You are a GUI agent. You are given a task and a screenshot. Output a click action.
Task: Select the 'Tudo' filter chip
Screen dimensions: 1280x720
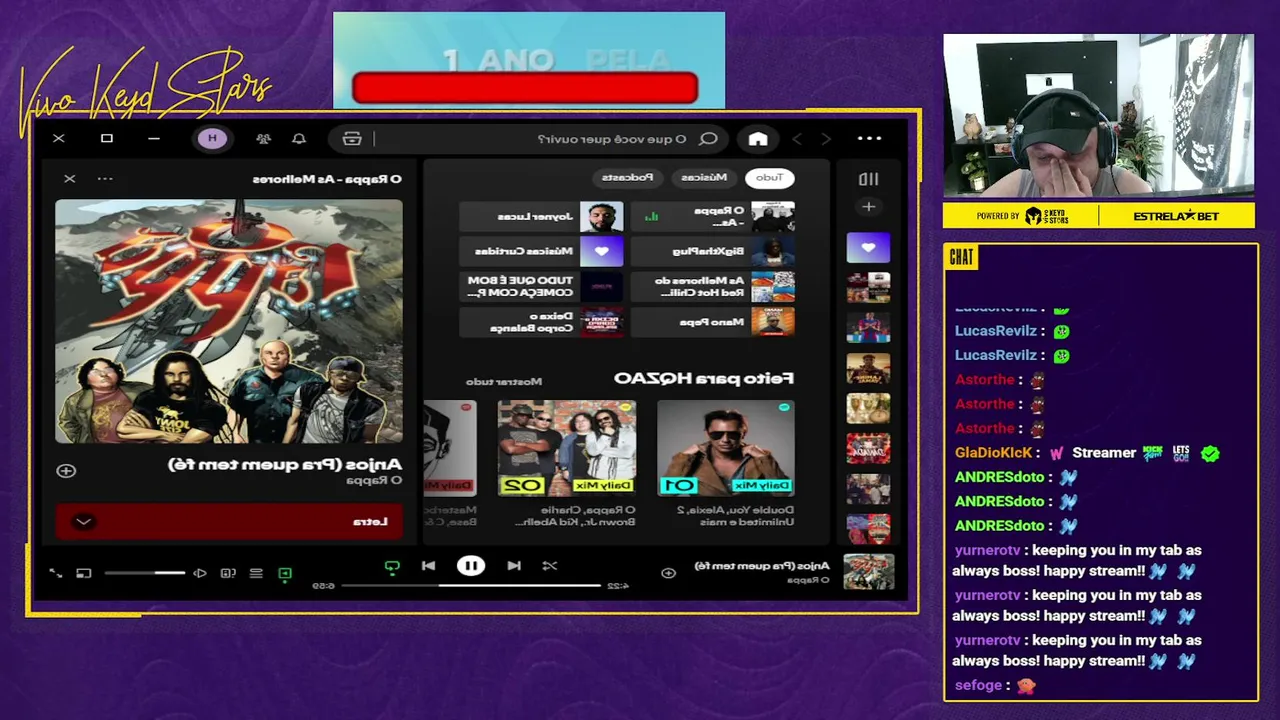[x=769, y=177]
